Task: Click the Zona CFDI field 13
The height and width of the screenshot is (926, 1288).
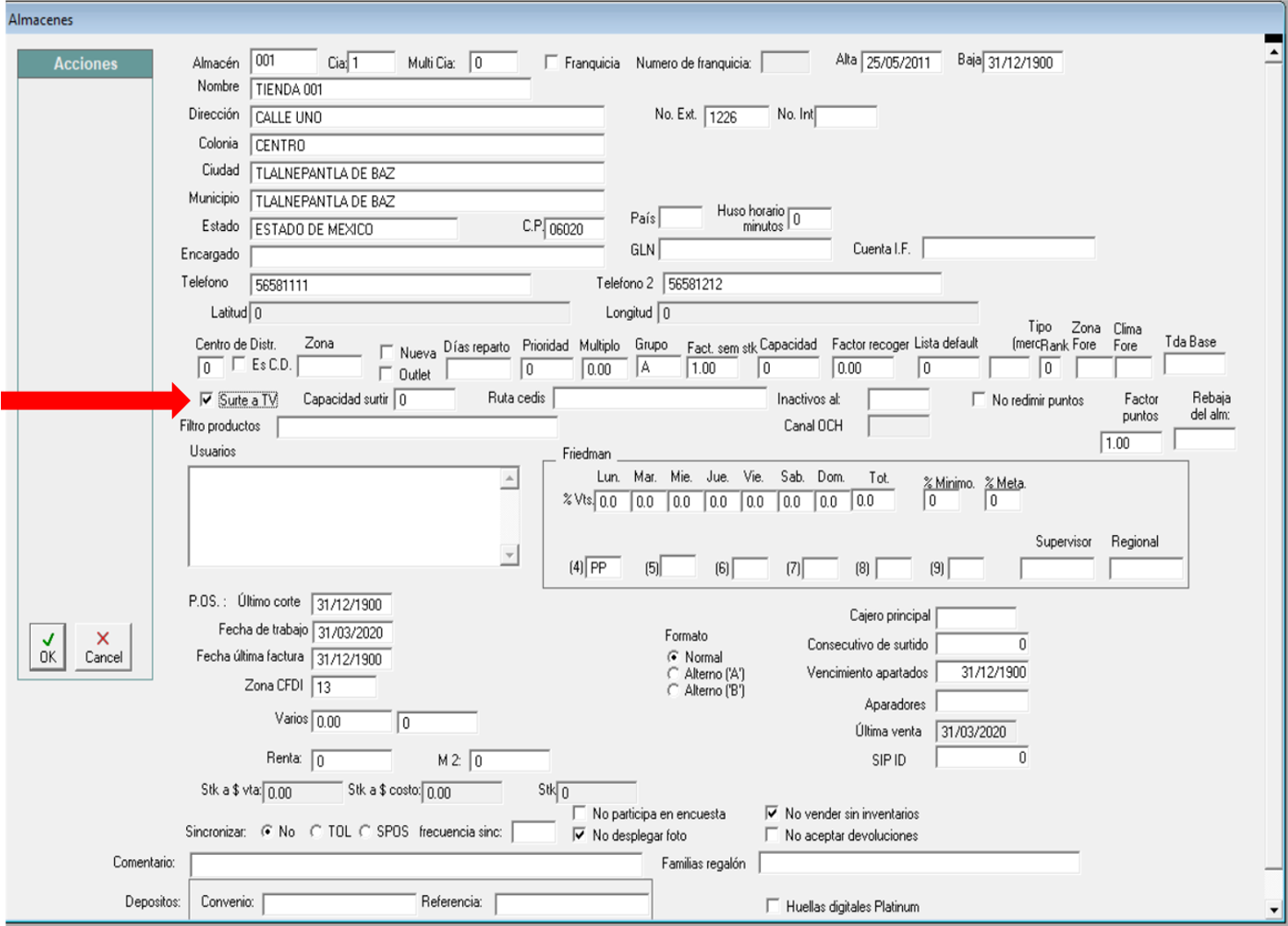Action: [344, 687]
